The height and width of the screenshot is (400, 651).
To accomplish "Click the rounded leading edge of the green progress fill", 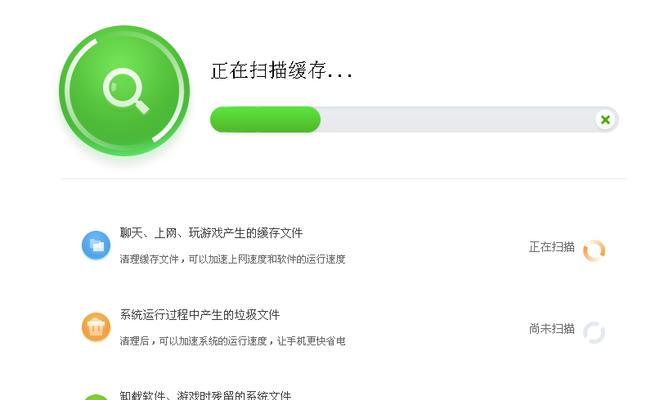I will [316, 120].
